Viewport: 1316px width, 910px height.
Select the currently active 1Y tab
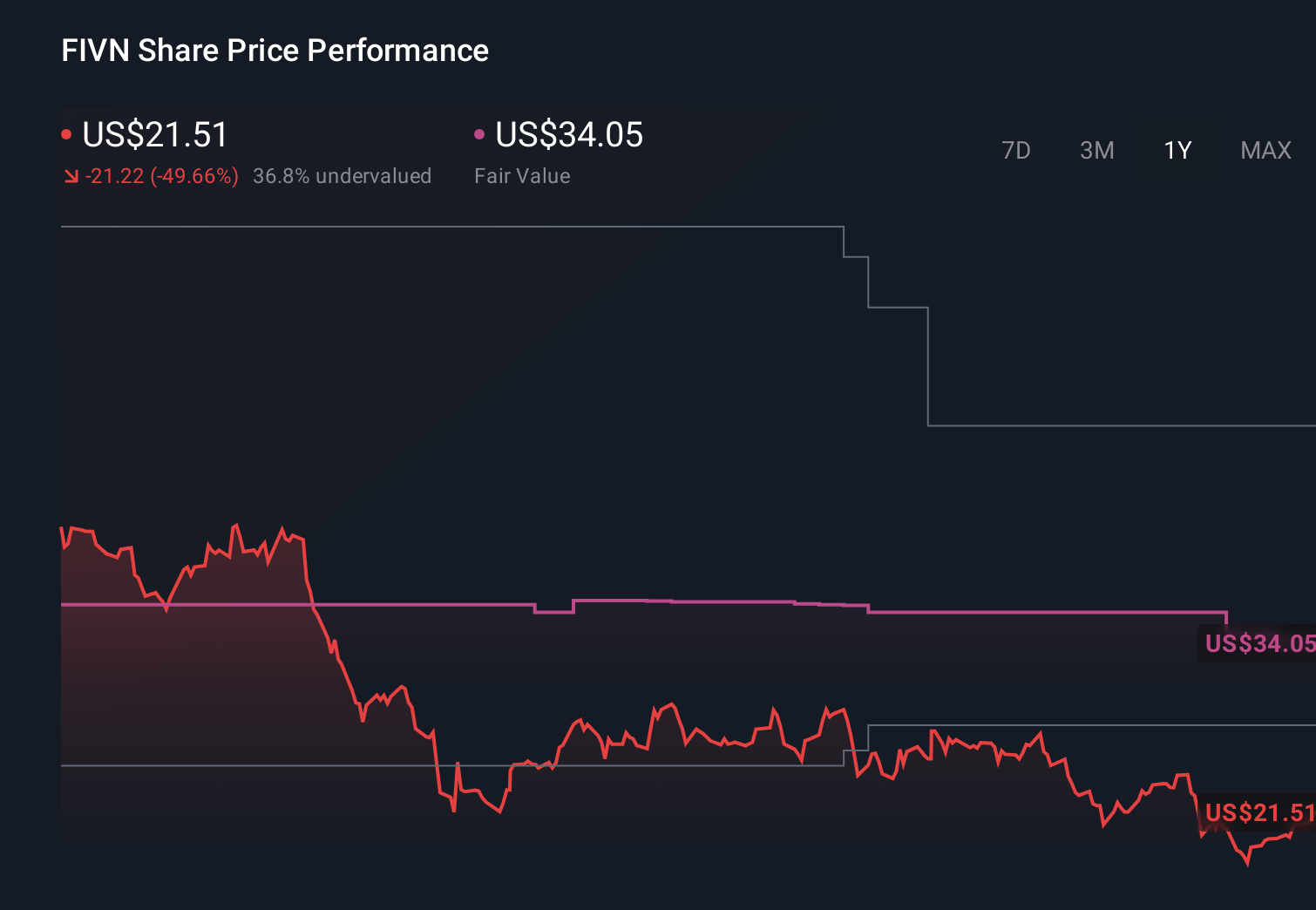pyautogui.click(x=1177, y=150)
